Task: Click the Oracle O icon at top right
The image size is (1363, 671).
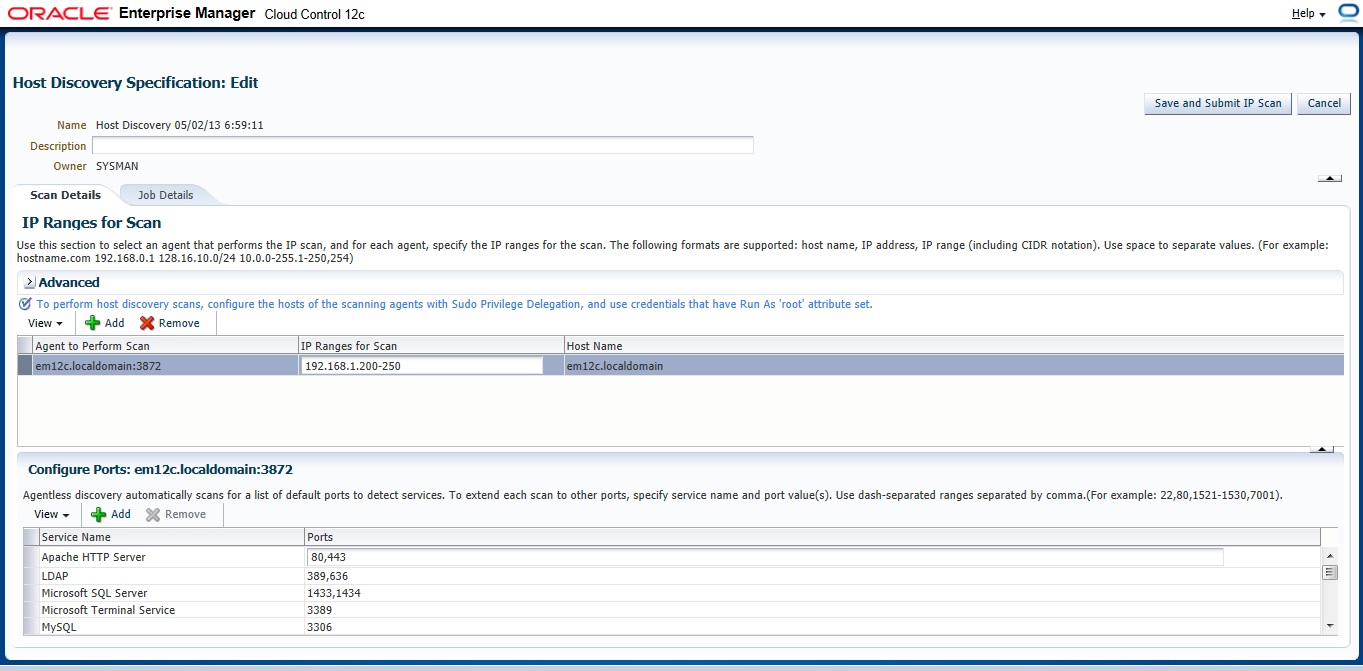Action: [x=1347, y=13]
